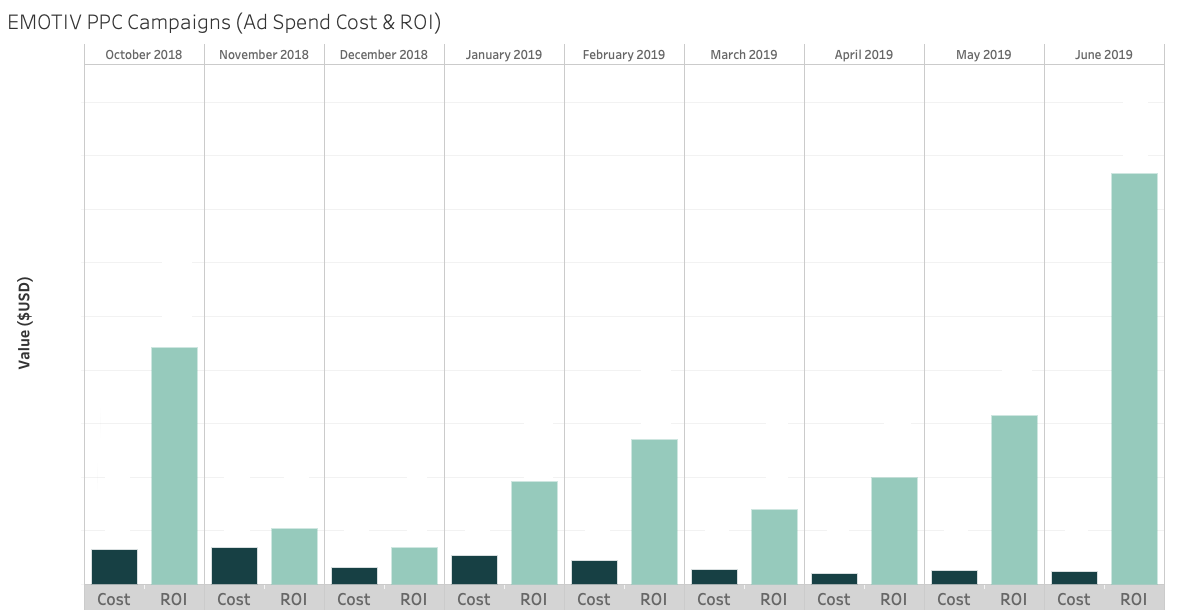The width and height of the screenshot is (1197, 610).
Task: Select the January 2019 column header
Action: (x=504, y=54)
